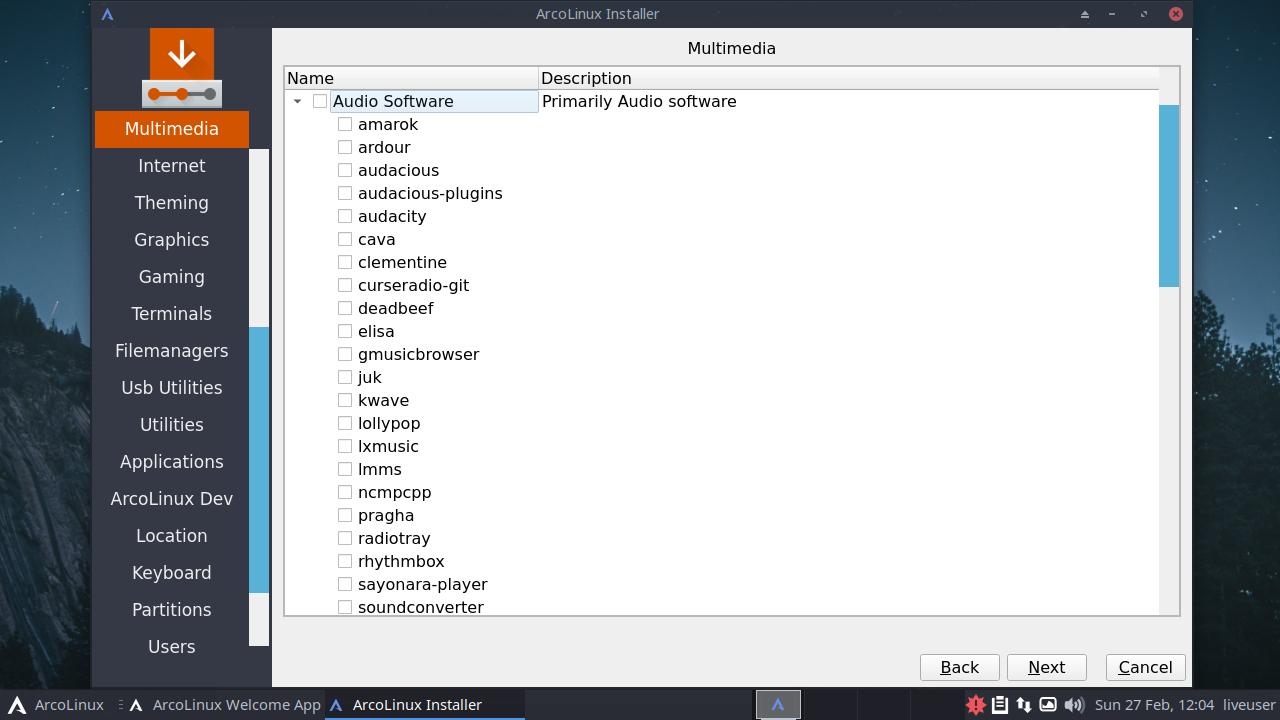Select the audacious checkbox
Viewport: 1280px width, 720px height.
(x=345, y=170)
